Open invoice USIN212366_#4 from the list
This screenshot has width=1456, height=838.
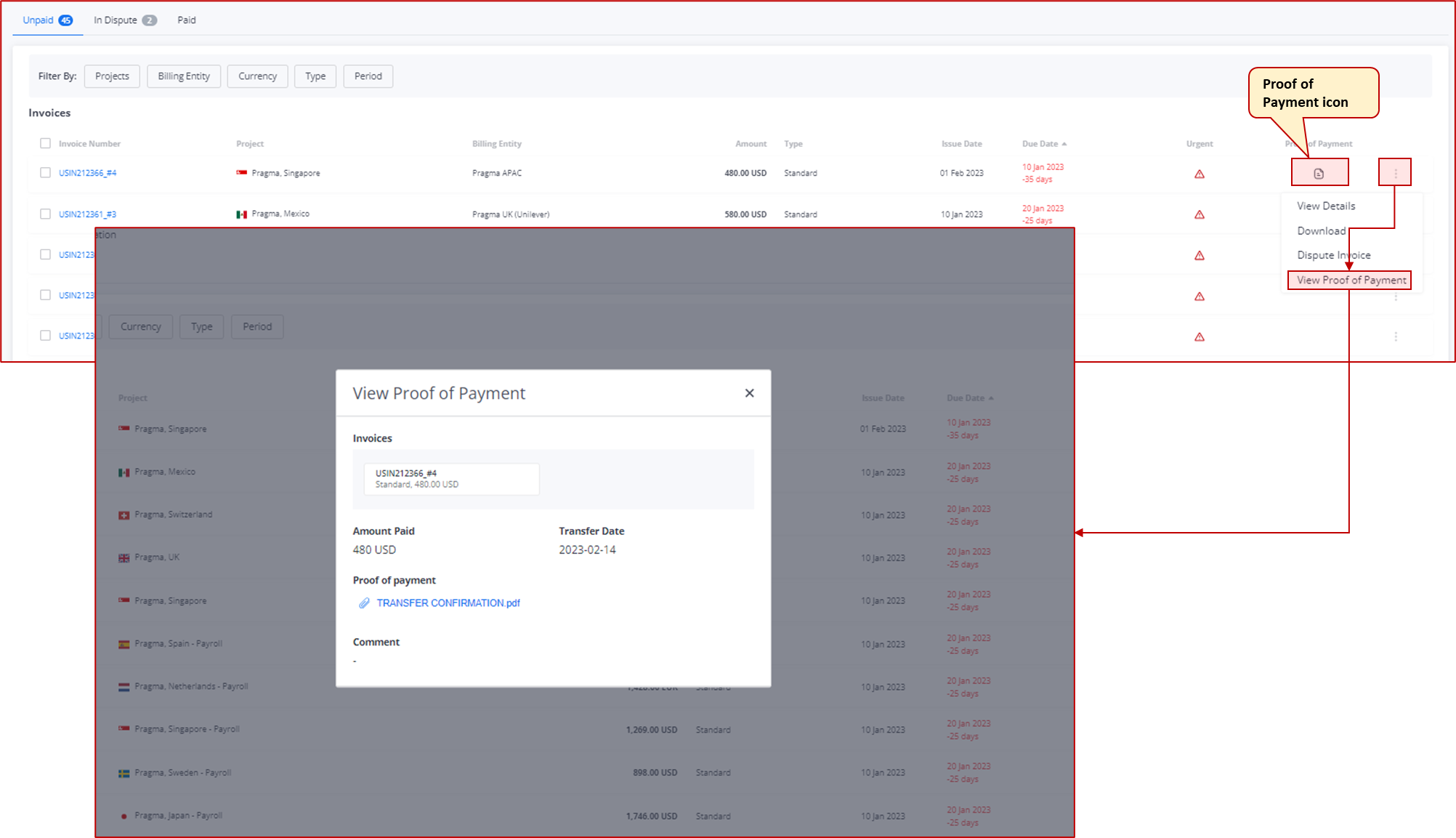pos(88,173)
